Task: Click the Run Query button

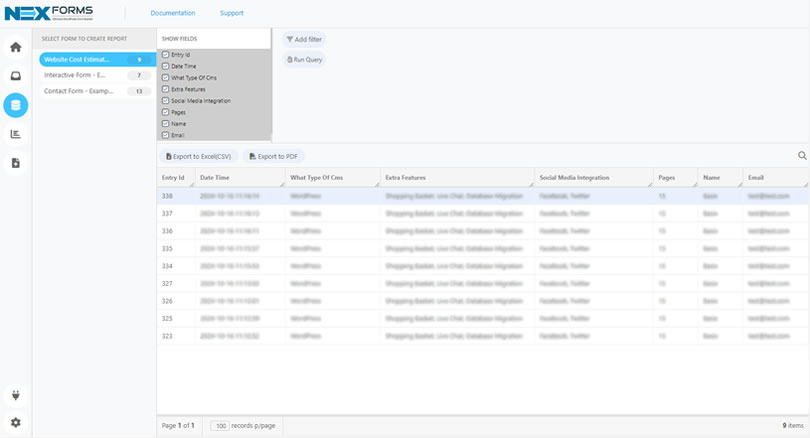Action: click(x=304, y=59)
